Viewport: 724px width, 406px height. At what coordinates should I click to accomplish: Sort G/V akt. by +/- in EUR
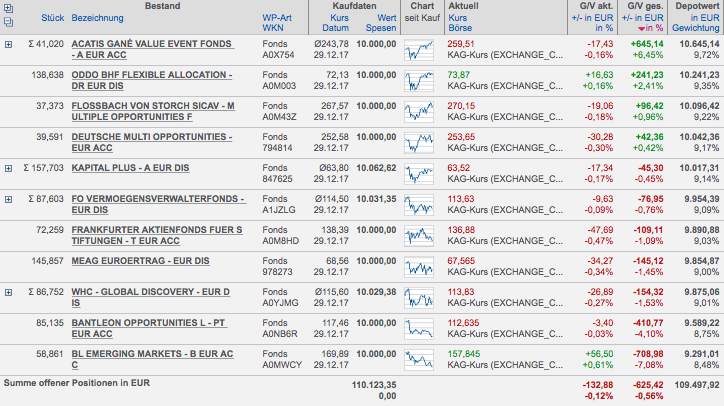point(592,18)
